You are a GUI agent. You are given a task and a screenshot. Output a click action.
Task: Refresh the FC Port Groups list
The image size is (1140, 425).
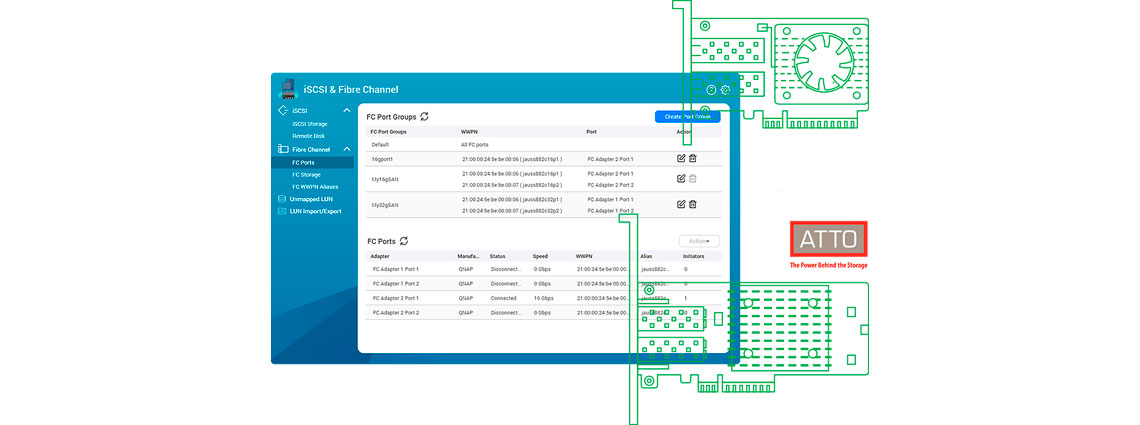click(x=425, y=117)
